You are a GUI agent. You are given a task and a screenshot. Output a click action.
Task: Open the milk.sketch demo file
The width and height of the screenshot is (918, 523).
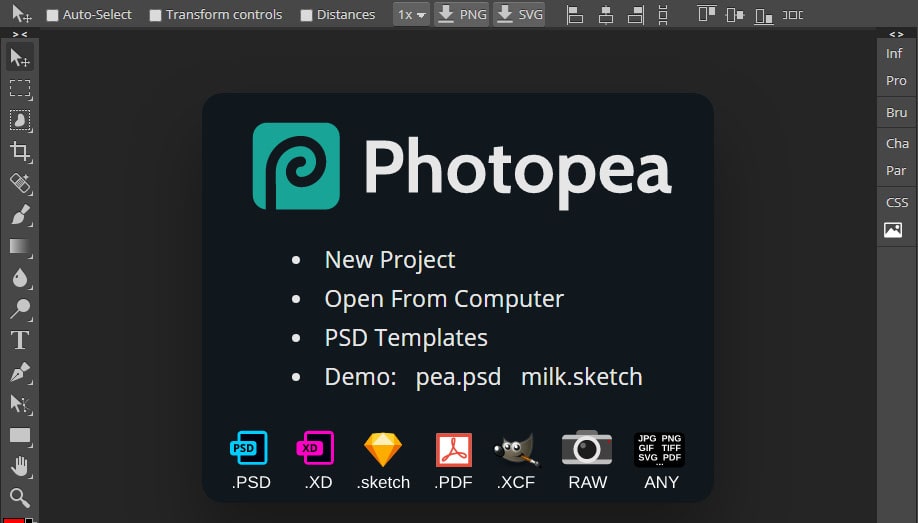582,377
